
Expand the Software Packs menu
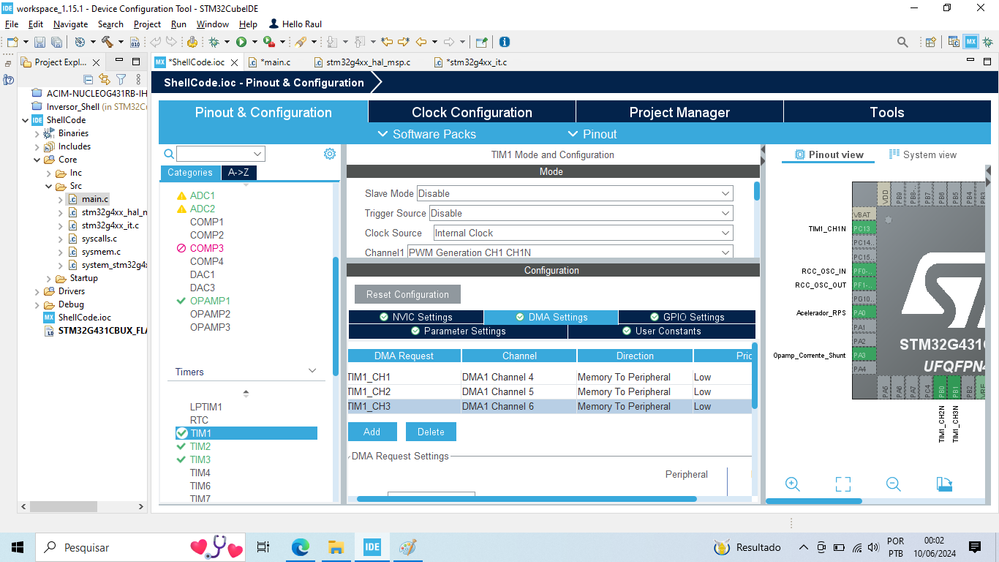click(x=426, y=134)
